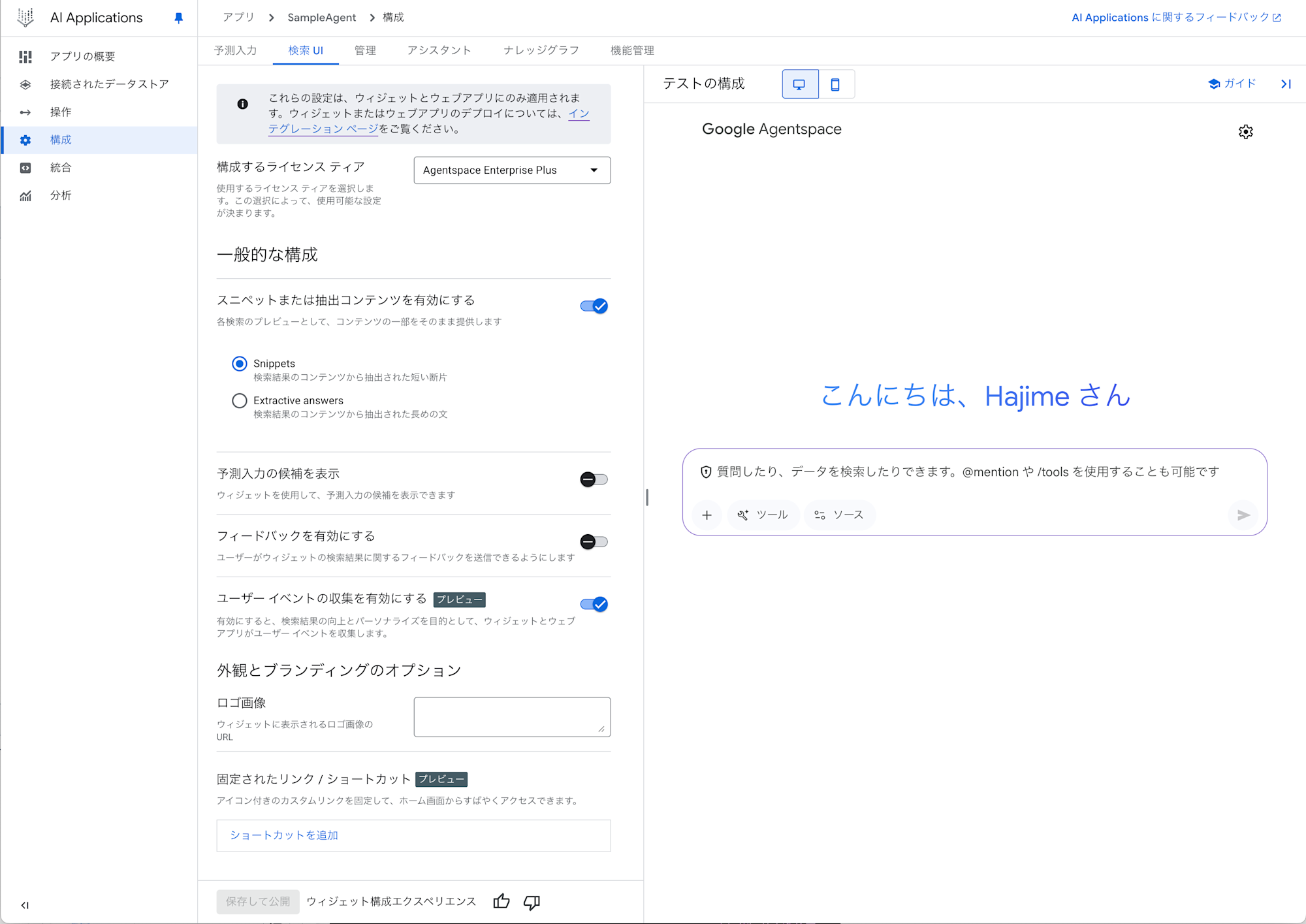The image size is (1306, 924).
Task: Collapse the test panel with arrow icon
Action: click(x=1286, y=84)
